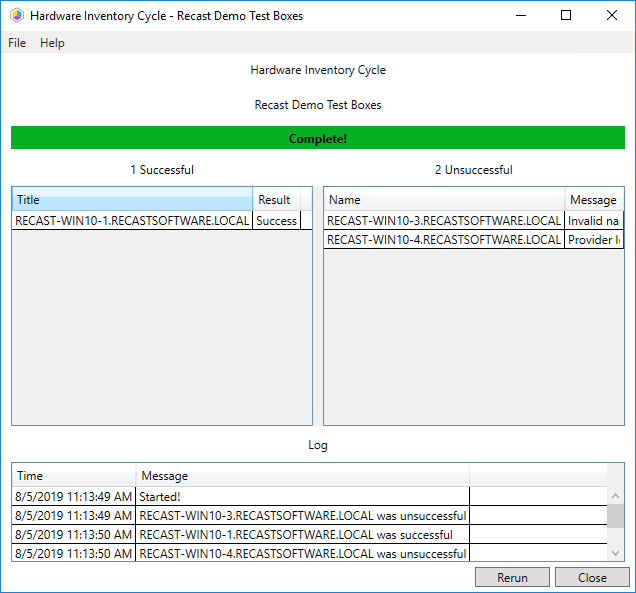Select RECAST-WIN10-1.RECASTSOFTWARE.LOCAL in Successful list
Screen dimensions: 636x593
point(132,221)
